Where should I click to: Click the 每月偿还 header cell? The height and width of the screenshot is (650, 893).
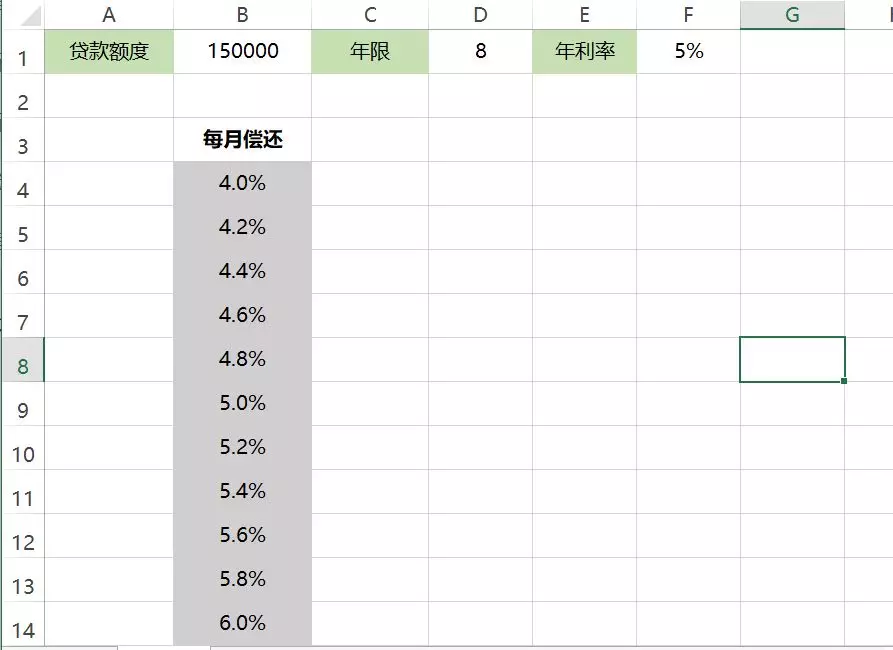pos(243,140)
